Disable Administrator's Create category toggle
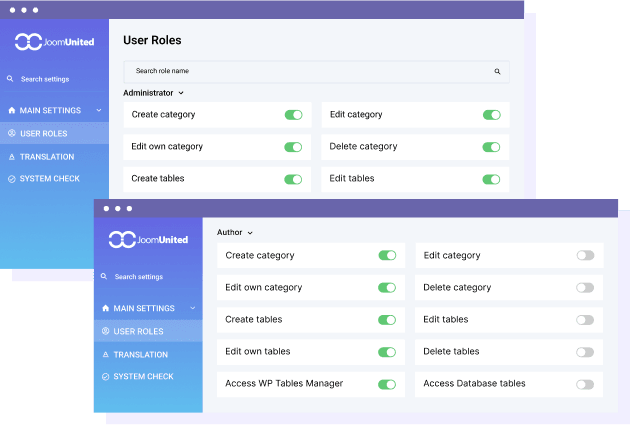Screen dimensions: 630x425 293,115
